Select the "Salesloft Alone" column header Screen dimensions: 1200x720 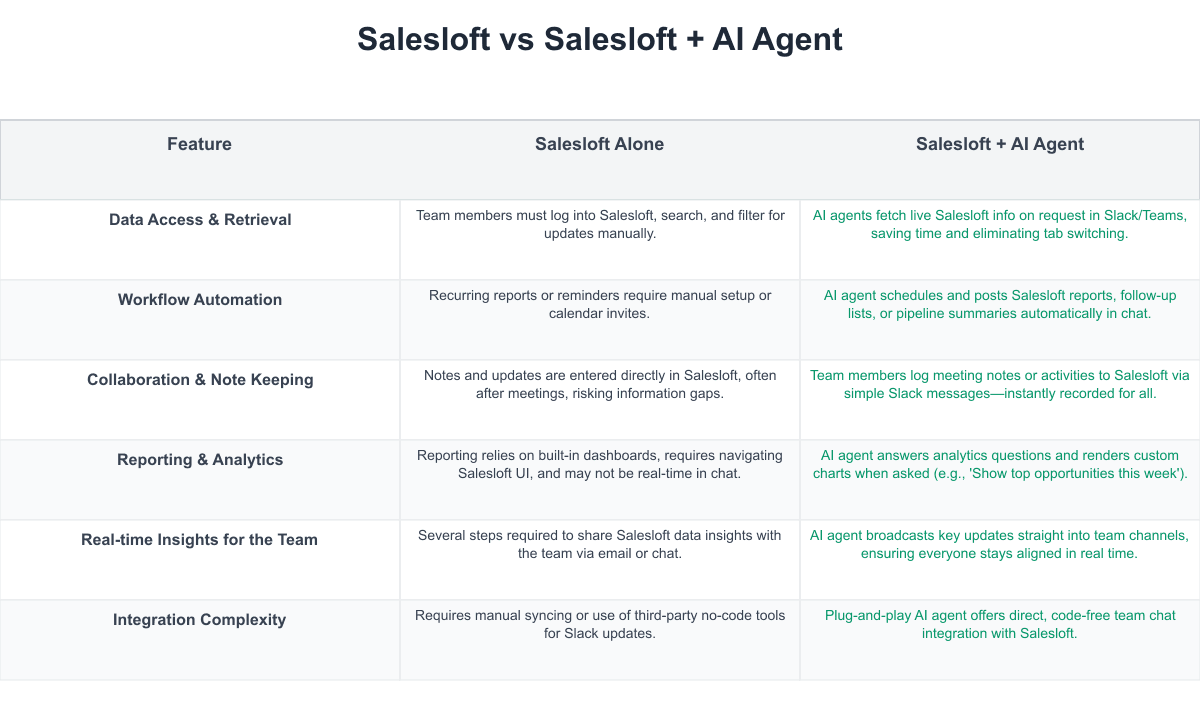(x=599, y=144)
